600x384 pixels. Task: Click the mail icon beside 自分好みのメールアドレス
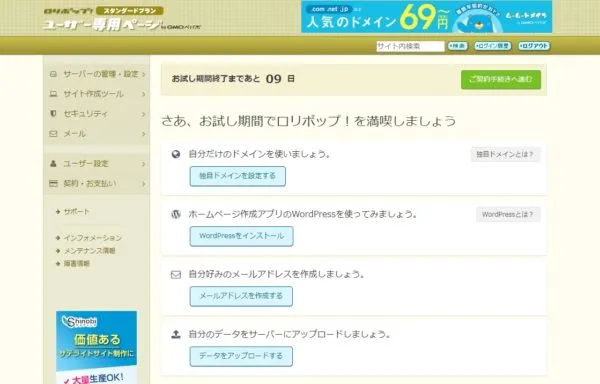[x=176, y=275]
